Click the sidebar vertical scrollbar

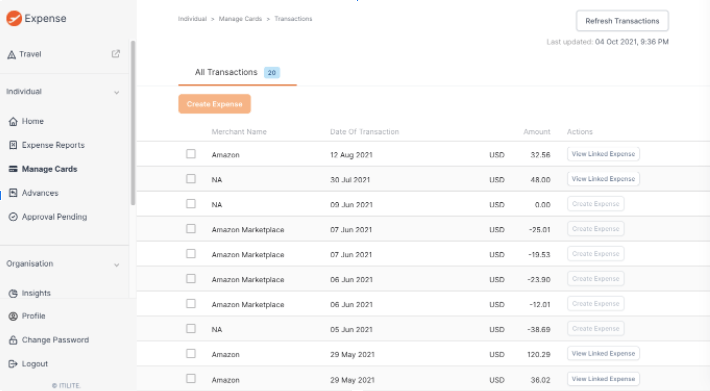[133, 123]
